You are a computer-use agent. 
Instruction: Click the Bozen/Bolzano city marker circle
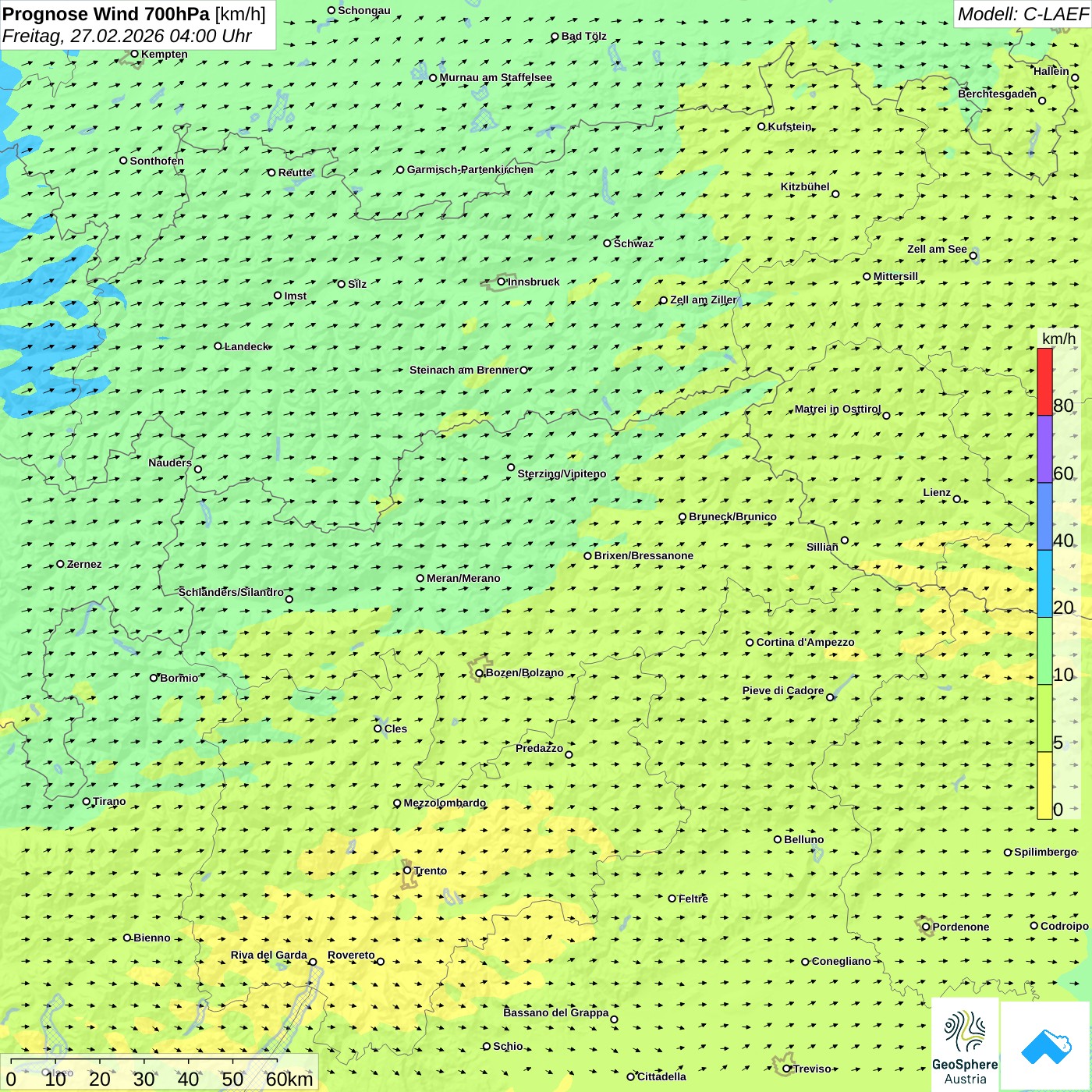[480, 673]
